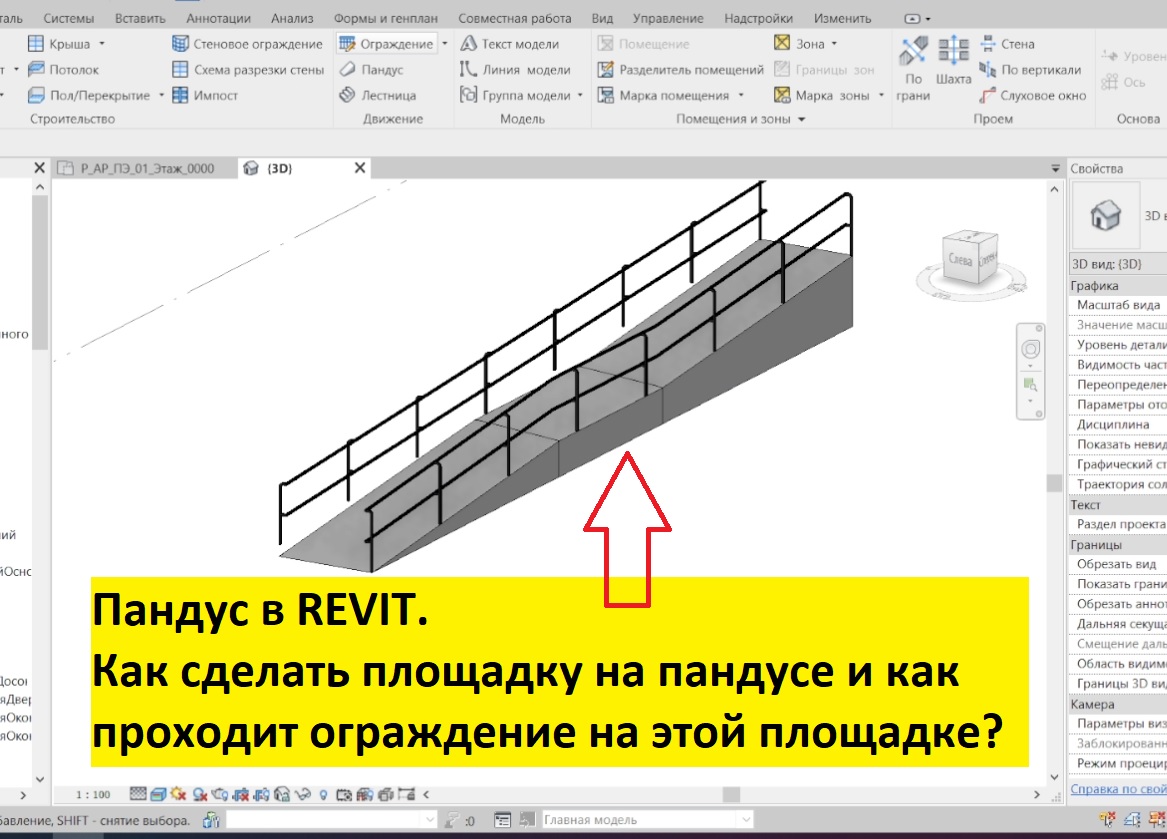Select Марка зоны area tag tool
This screenshot has height=839, width=1167.
coord(822,95)
